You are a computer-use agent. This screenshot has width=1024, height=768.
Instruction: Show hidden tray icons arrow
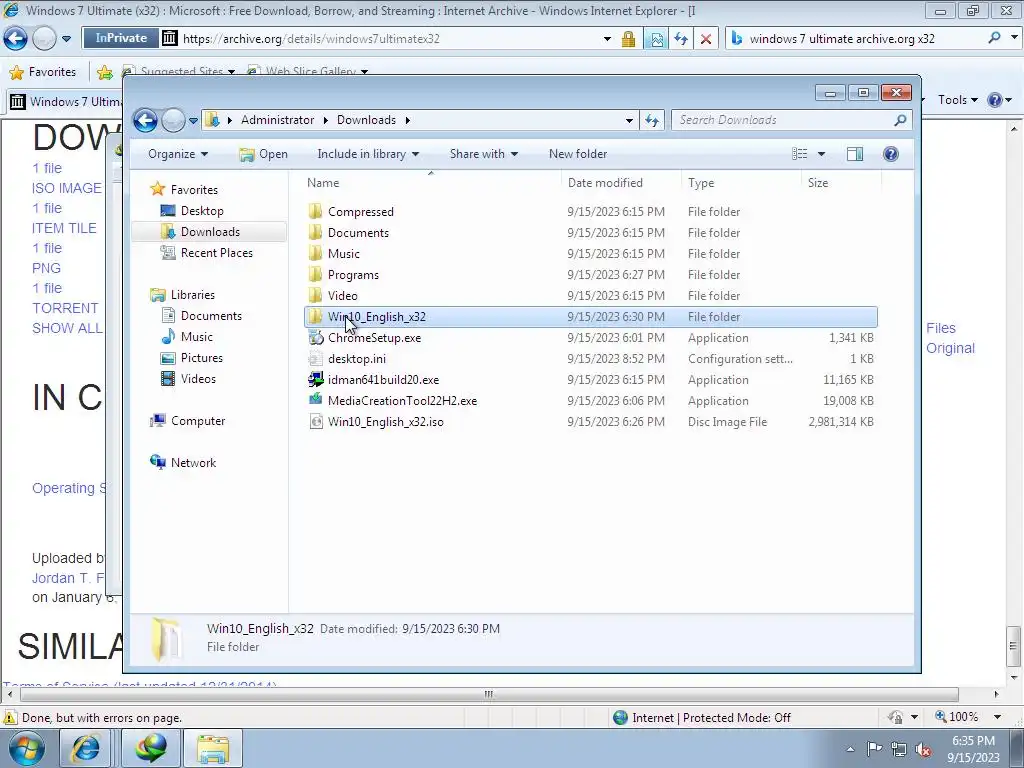850,749
